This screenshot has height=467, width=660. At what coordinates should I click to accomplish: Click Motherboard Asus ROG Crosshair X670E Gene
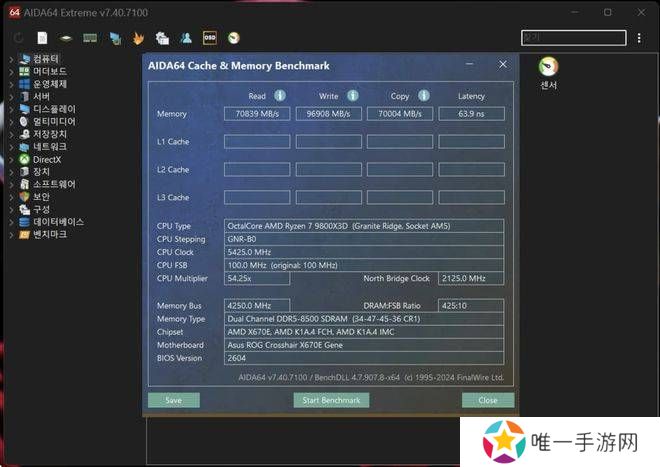[x=364, y=345]
